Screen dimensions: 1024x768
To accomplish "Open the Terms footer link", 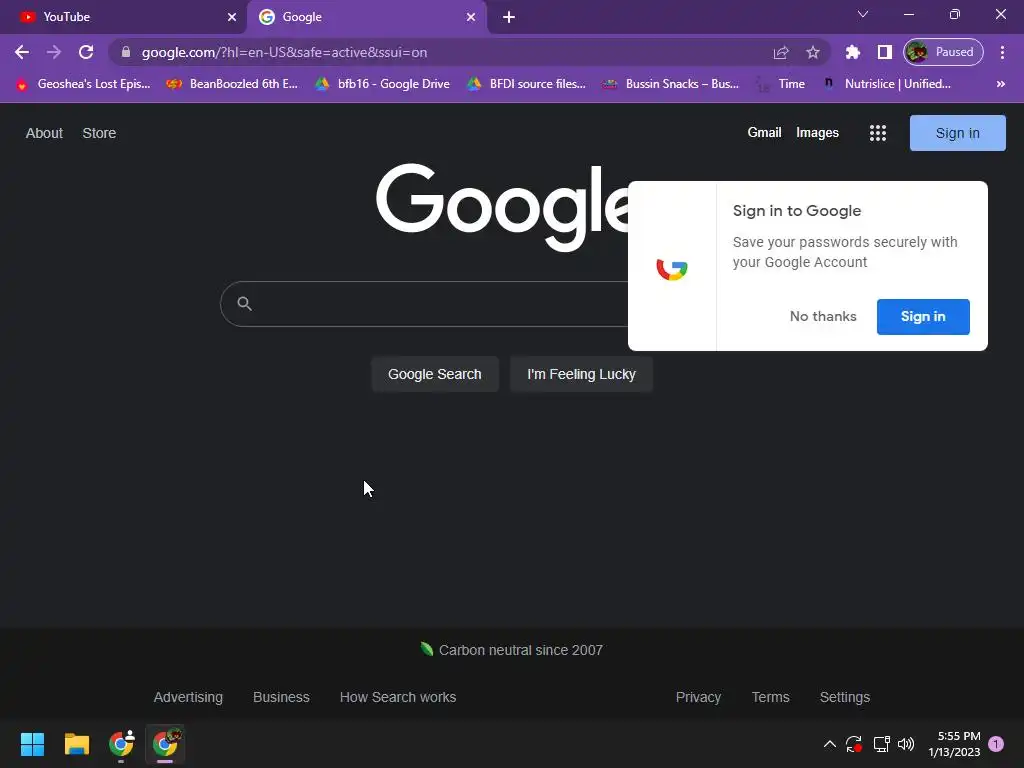I will (x=771, y=697).
